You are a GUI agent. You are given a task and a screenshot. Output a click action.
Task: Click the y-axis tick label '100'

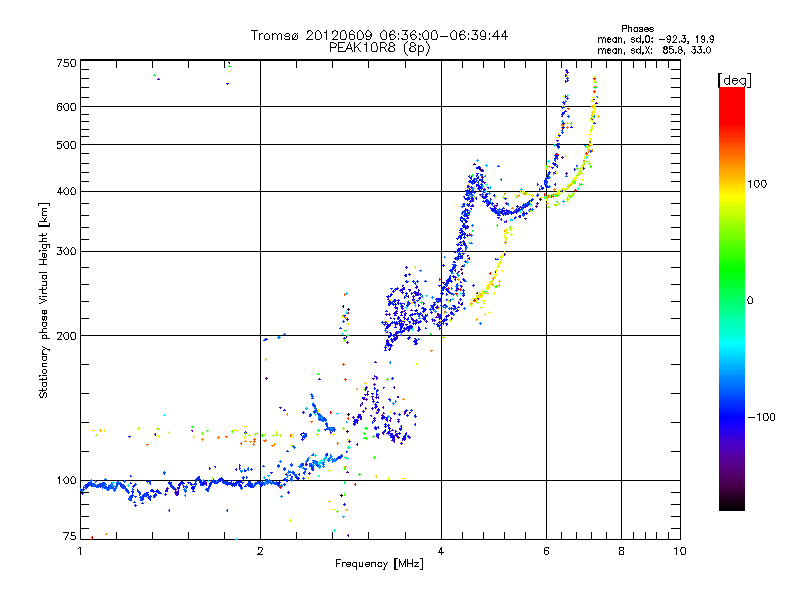pos(66,480)
